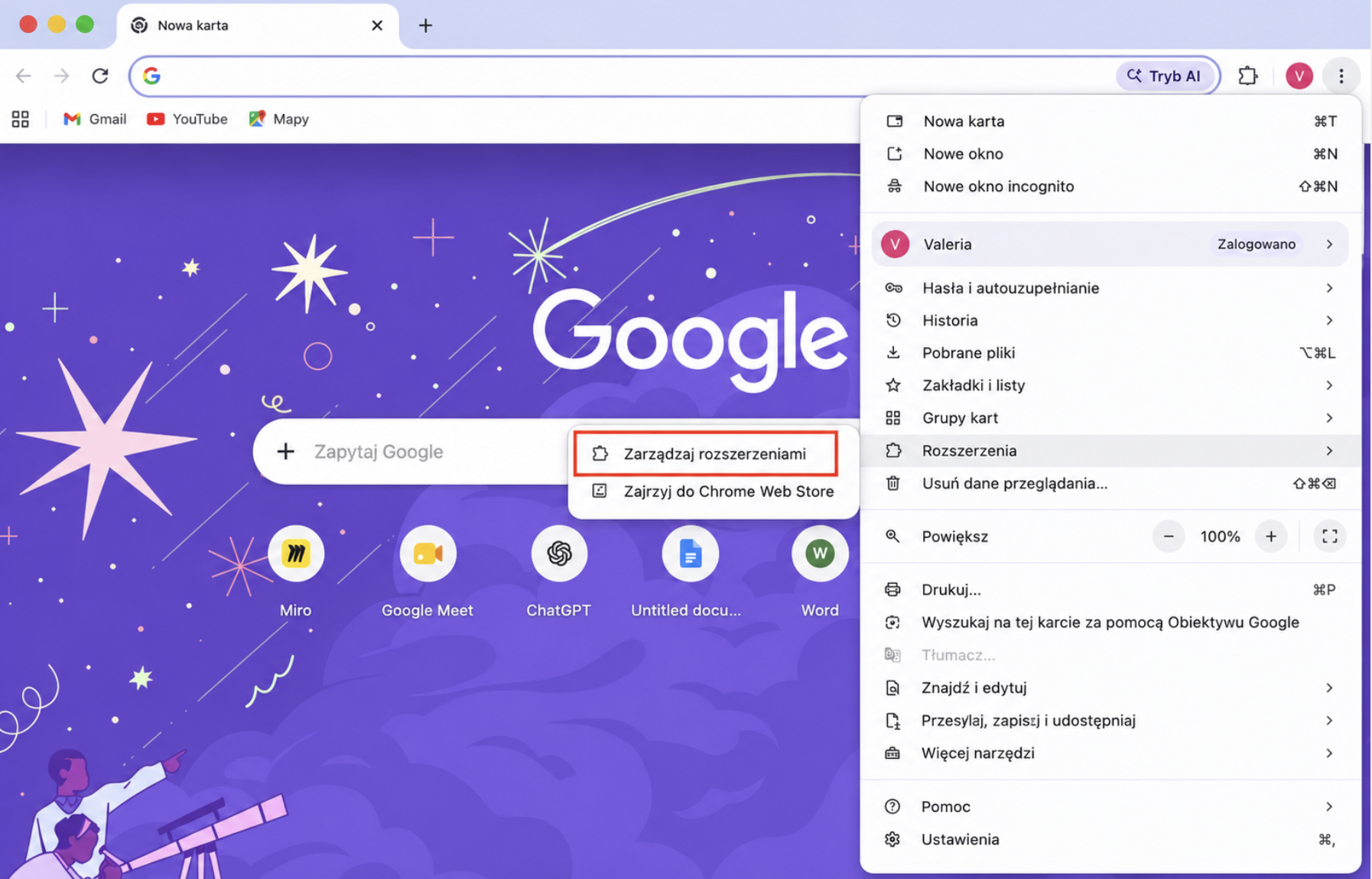The width and height of the screenshot is (1372, 879).
Task: Decrease zoom with the minus button
Action: tap(1169, 537)
